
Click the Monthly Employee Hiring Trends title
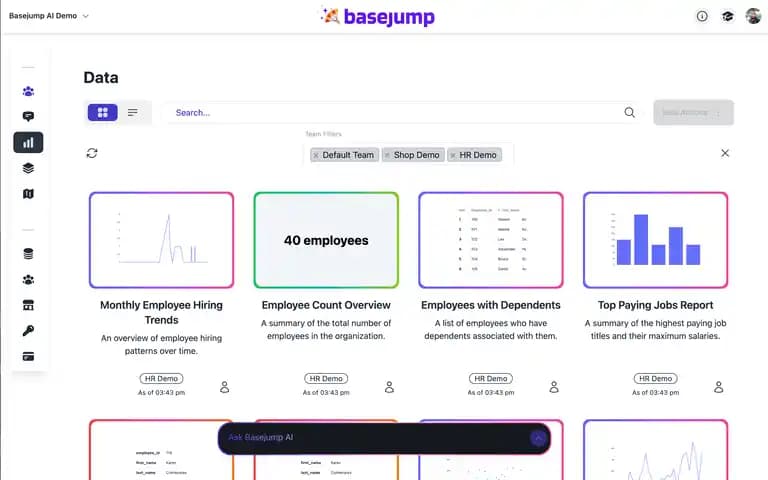tap(161, 312)
